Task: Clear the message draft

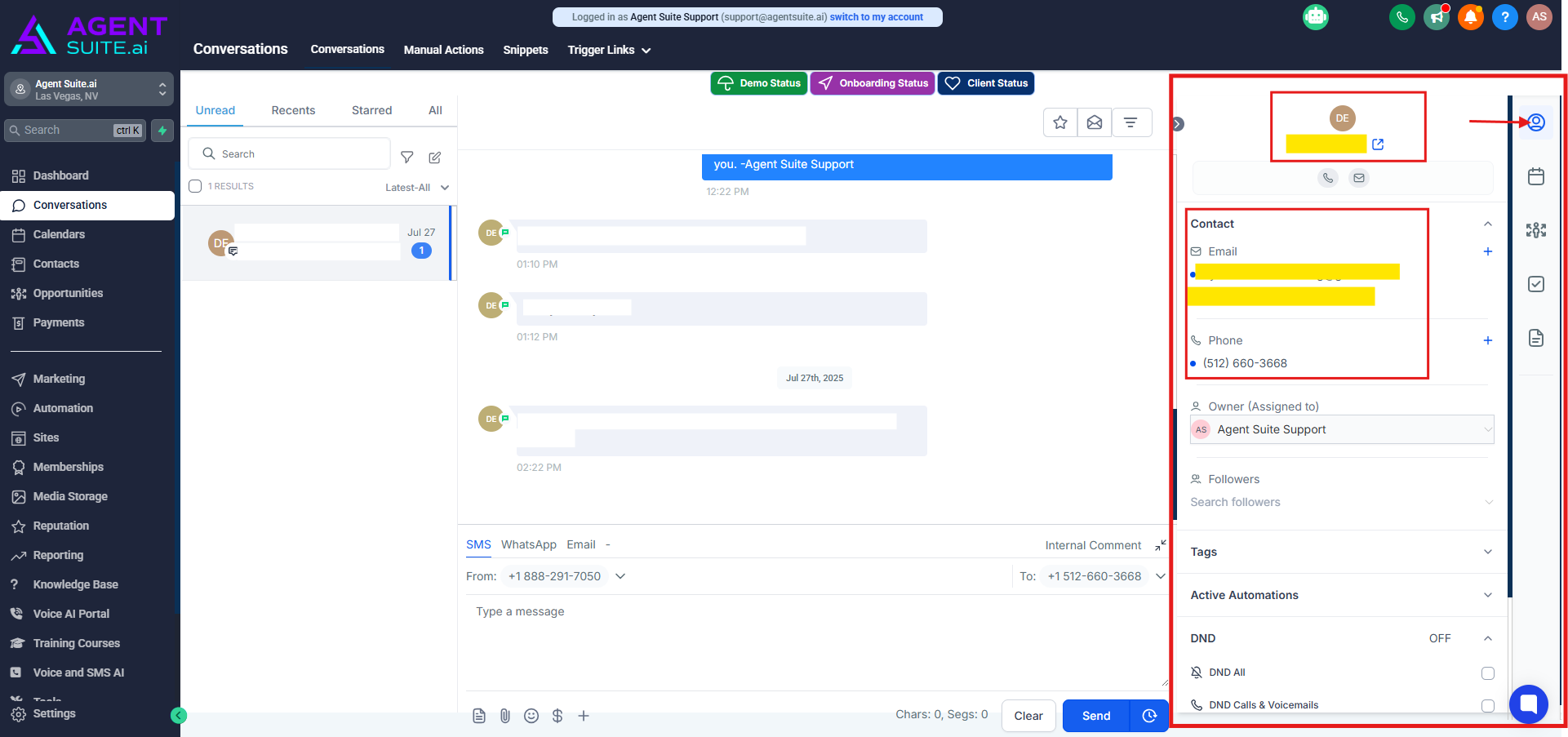Action: (x=1028, y=716)
